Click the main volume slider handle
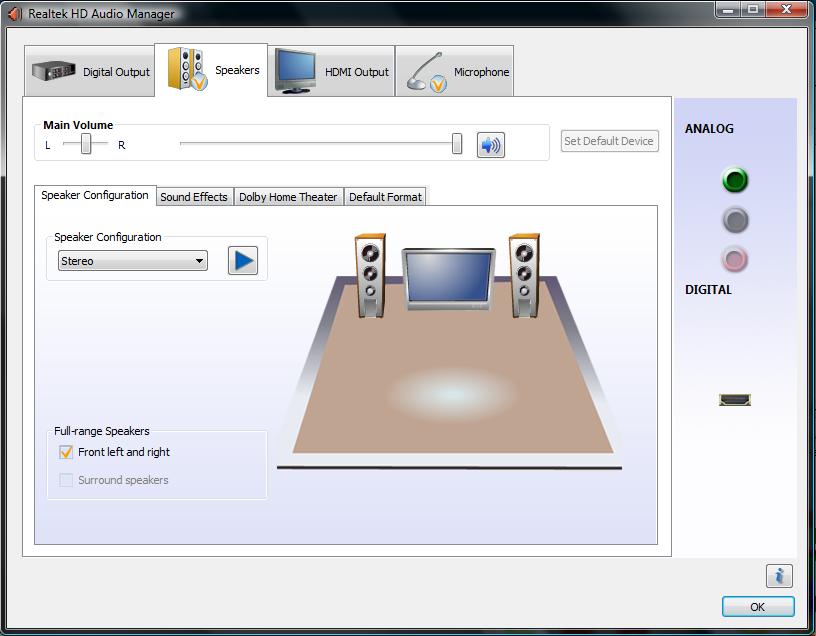 [457, 144]
